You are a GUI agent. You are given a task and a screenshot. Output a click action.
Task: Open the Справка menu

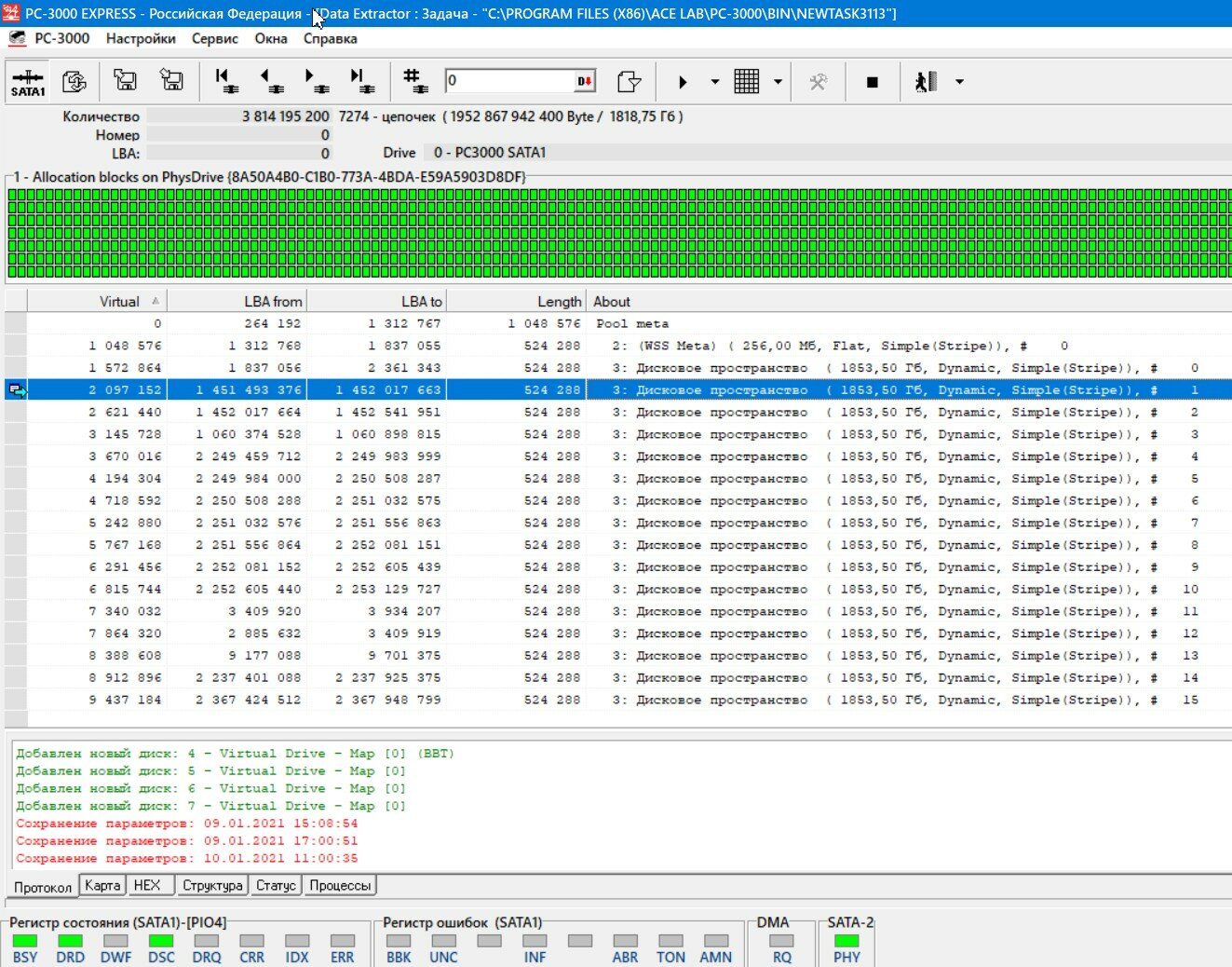coord(331,38)
